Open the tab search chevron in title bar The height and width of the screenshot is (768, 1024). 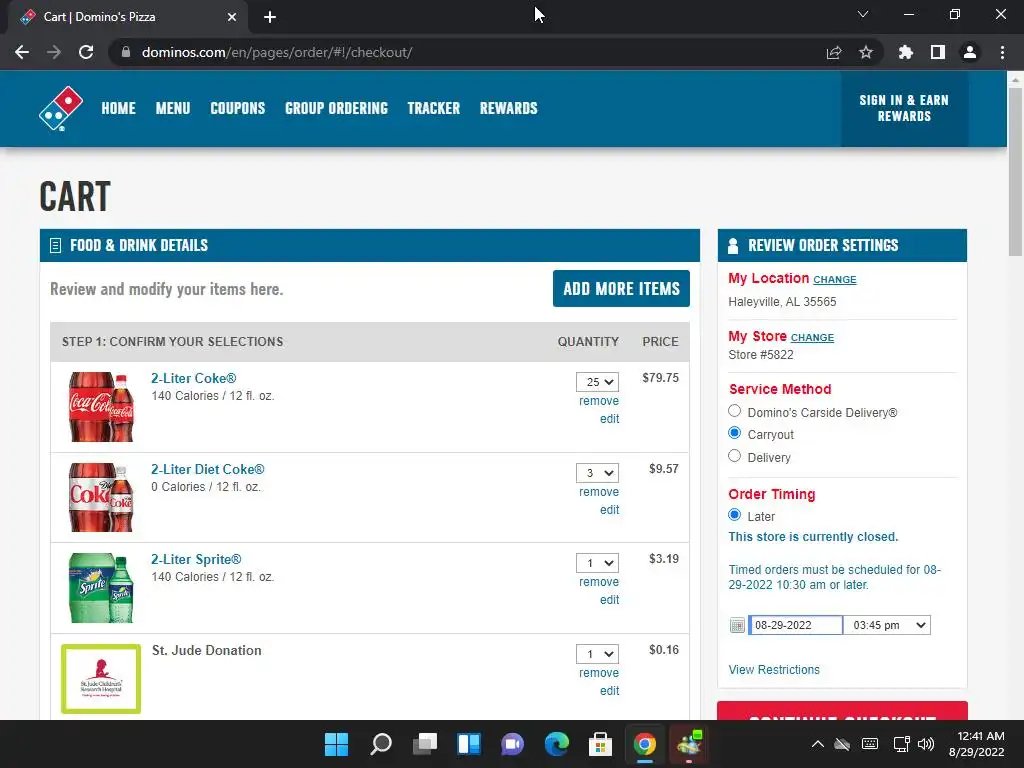pos(863,14)
